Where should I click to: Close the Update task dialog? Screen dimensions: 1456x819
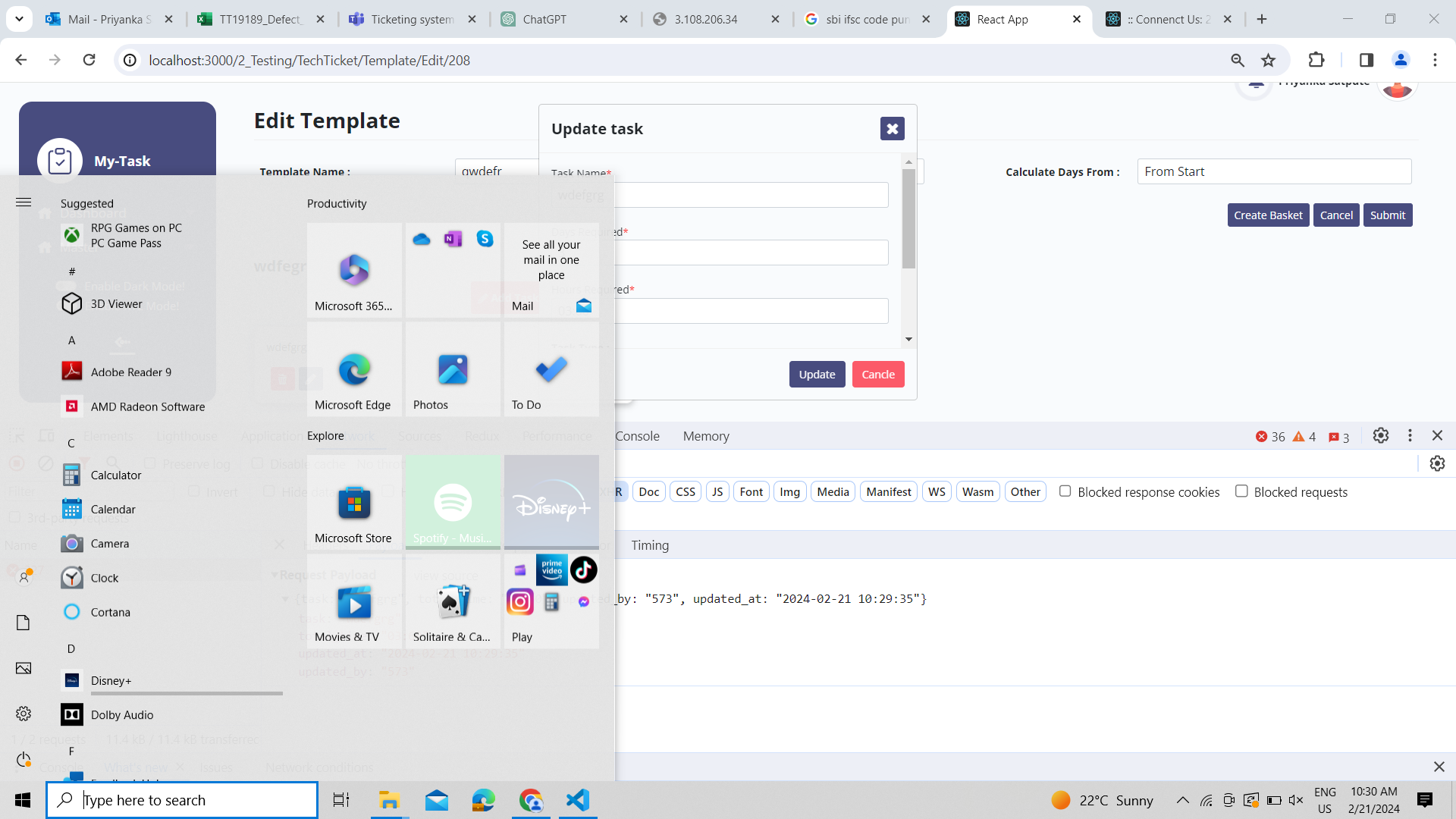click(x=893, y=129)
